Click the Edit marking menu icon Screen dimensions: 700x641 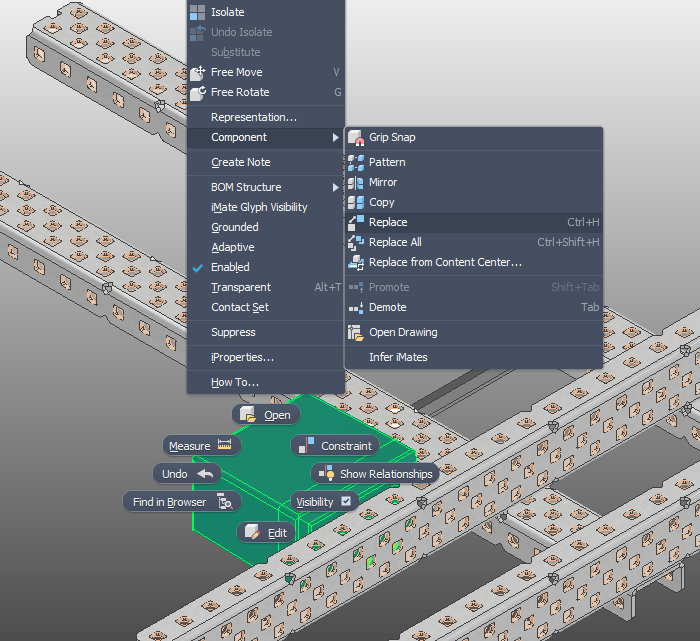pos(252,532)
